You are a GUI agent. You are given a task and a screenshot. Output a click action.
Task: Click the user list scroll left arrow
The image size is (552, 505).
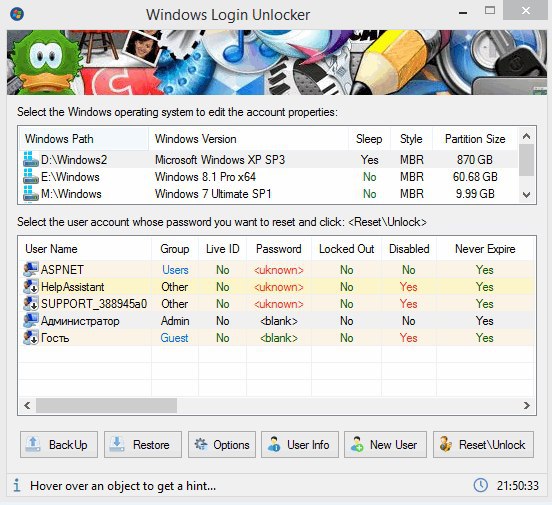click(x=27, y=405)
